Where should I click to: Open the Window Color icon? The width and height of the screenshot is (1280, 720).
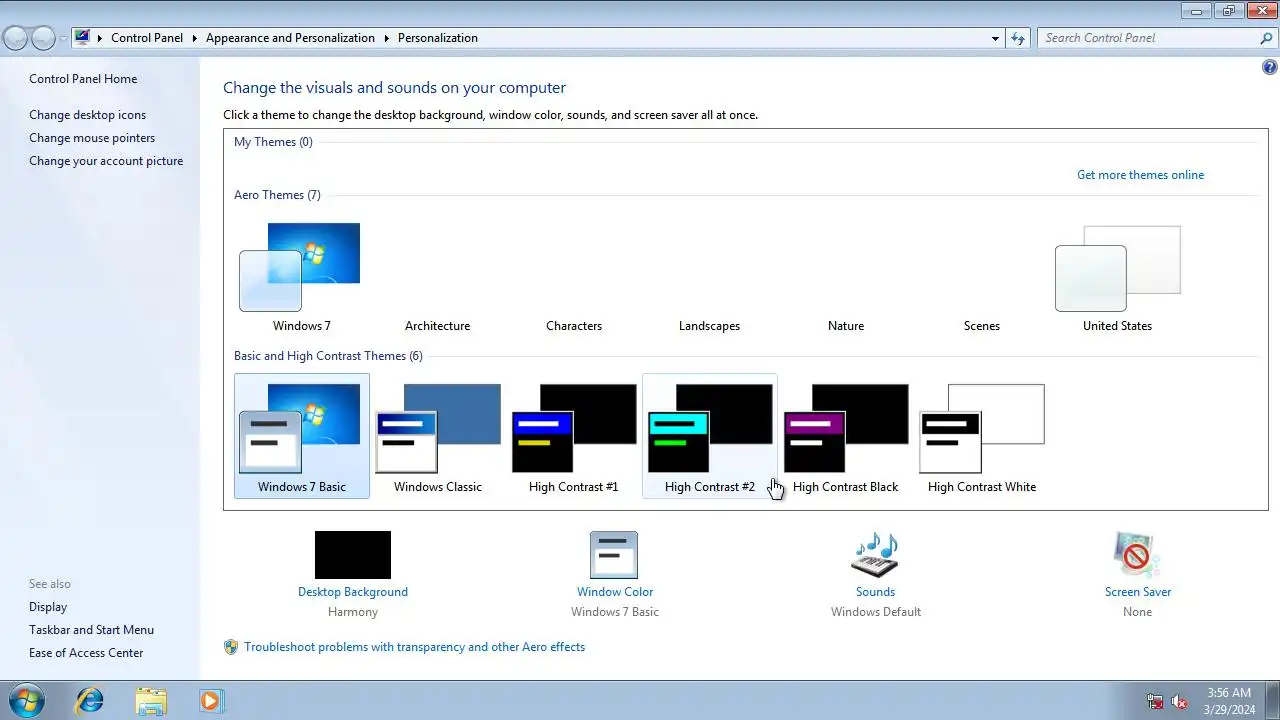(614, 555)
